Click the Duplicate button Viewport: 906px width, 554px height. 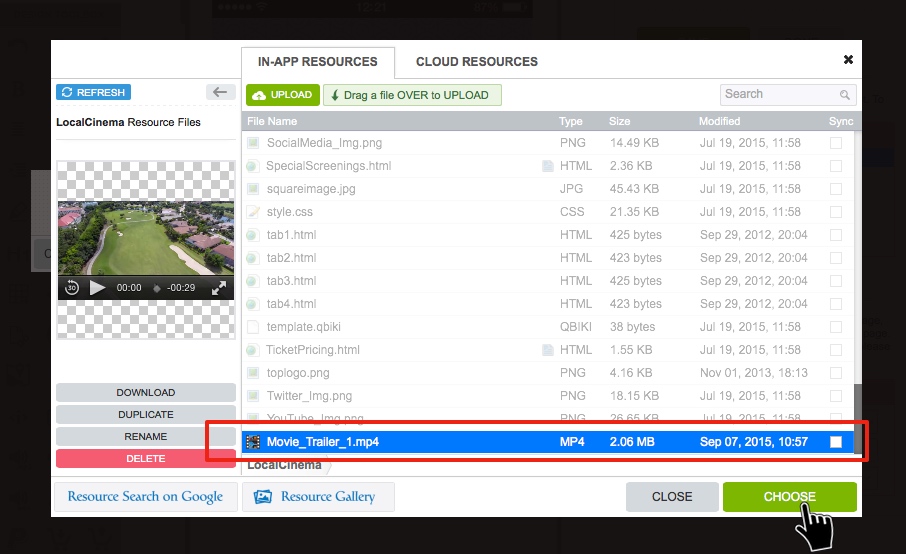tap(146, 414)
